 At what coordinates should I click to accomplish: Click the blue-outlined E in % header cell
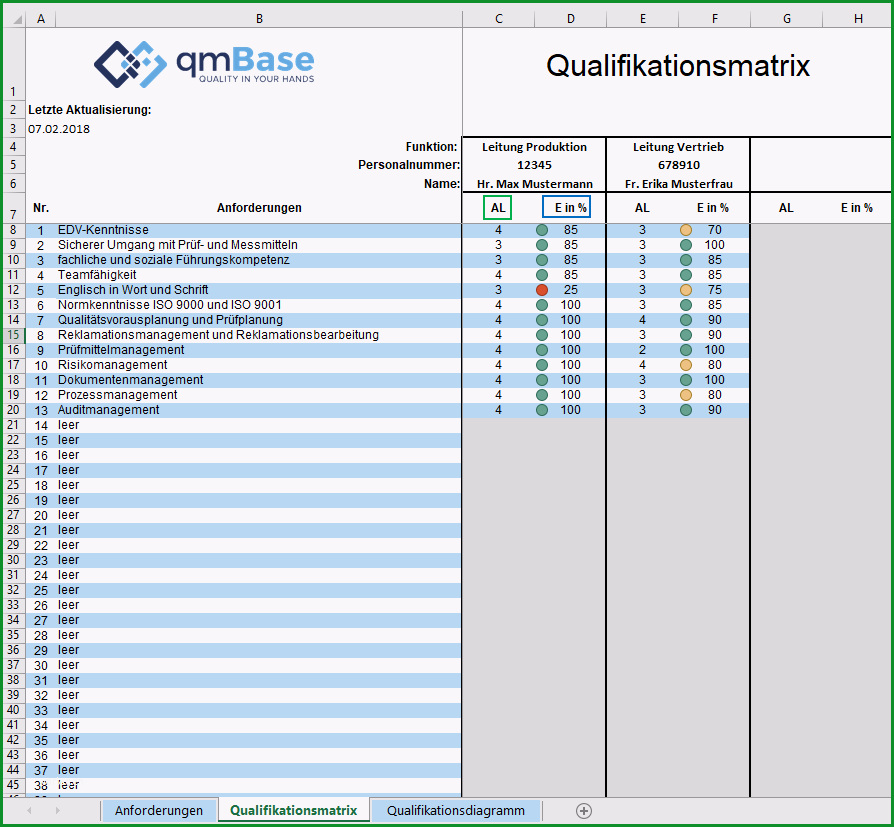(x=566, y=208)
